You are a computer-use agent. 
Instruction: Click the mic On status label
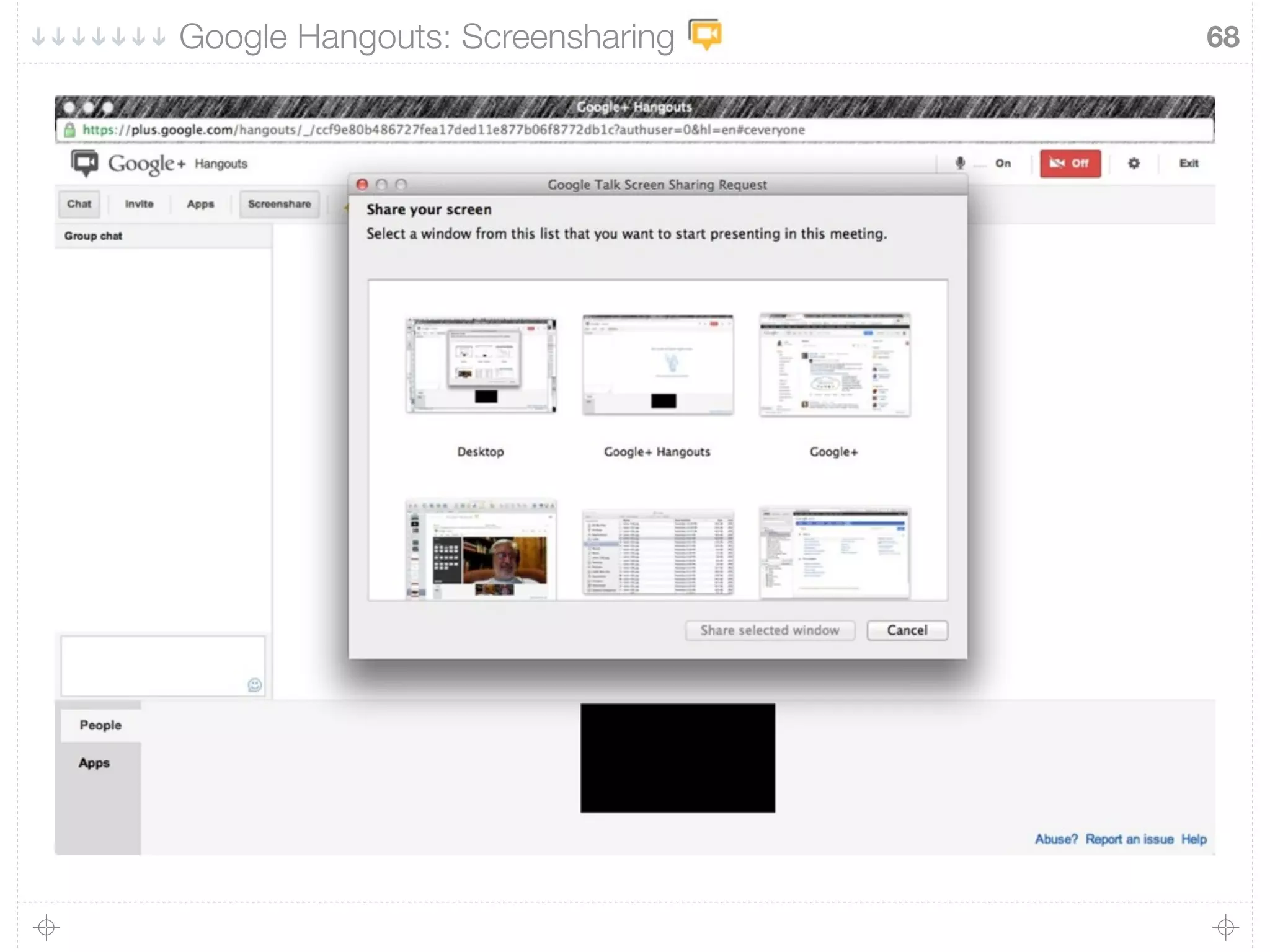tap(1003, 163)
